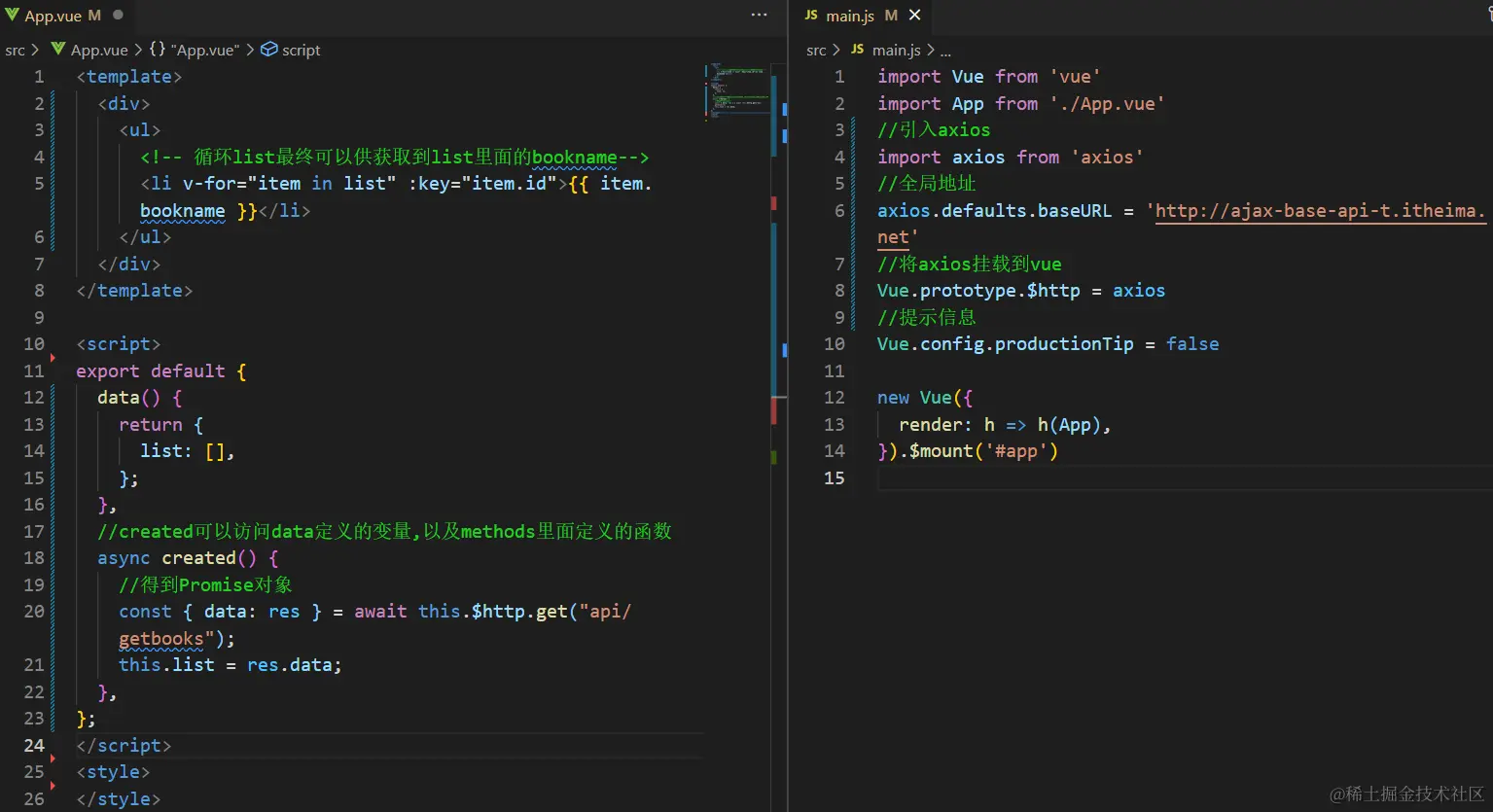The width and height of the screenshot is (1493, 812).
Task: Click the await keyword on line 20
Action: (380, 612)
